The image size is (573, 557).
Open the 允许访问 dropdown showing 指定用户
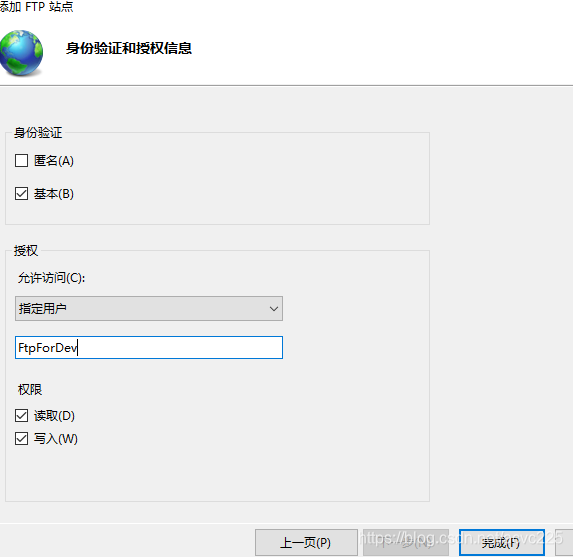149,308
